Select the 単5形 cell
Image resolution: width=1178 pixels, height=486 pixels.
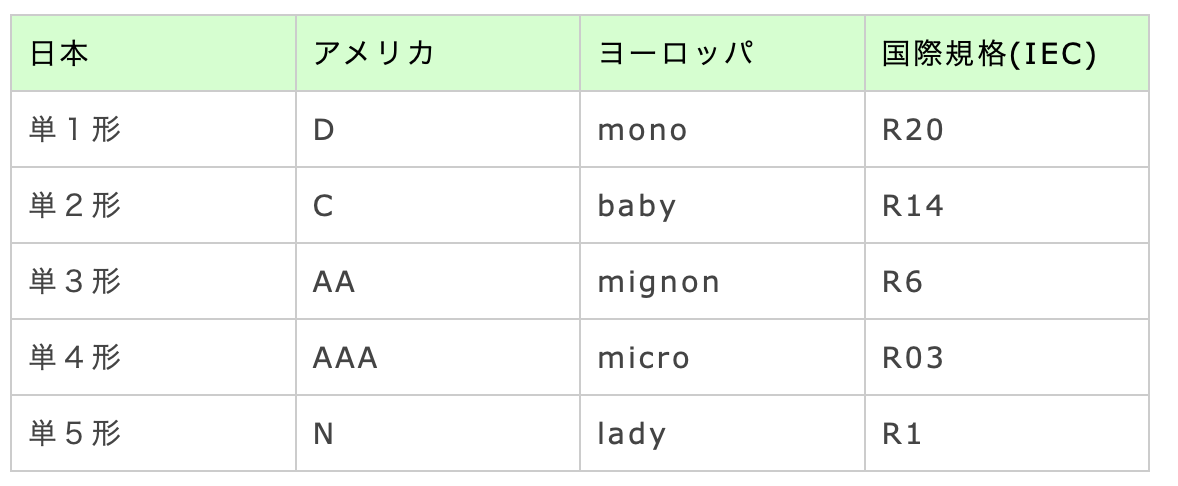[76, 434]
